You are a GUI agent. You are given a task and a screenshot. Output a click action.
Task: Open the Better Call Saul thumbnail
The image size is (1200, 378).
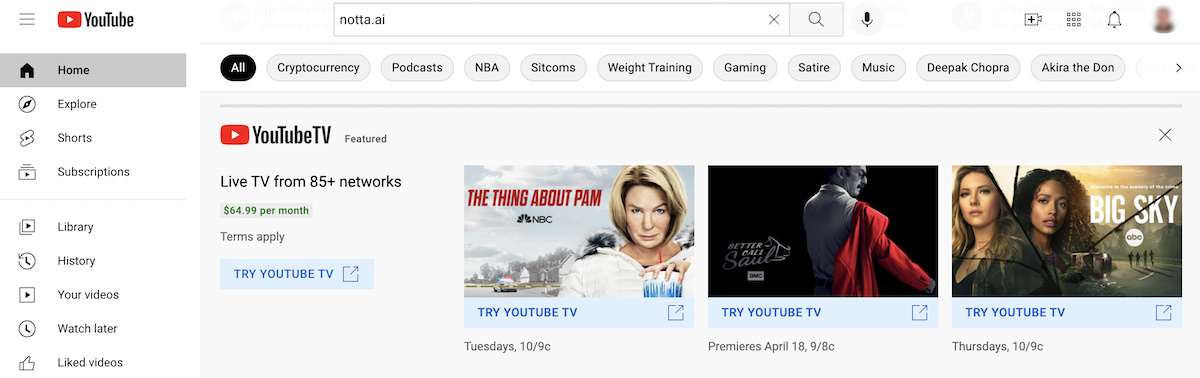823,231
